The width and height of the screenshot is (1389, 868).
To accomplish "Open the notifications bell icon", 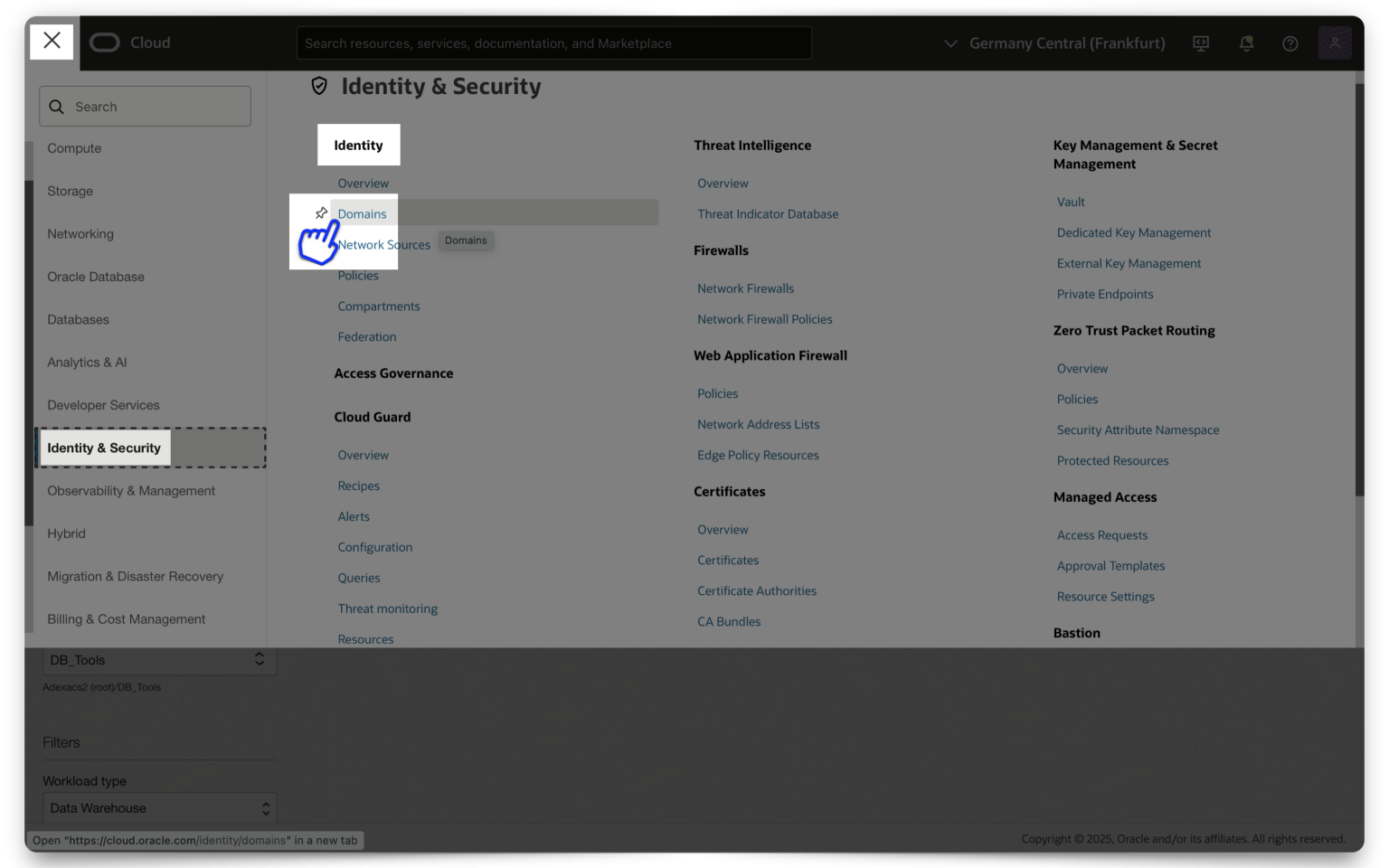I will coord(1245,42).
